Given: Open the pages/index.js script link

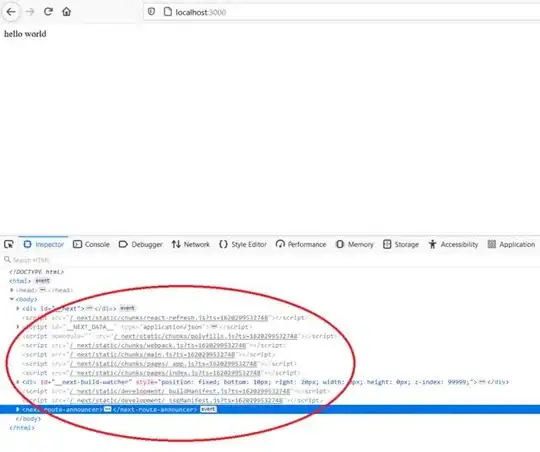Looking at the screenshot, I should (165, 373).
